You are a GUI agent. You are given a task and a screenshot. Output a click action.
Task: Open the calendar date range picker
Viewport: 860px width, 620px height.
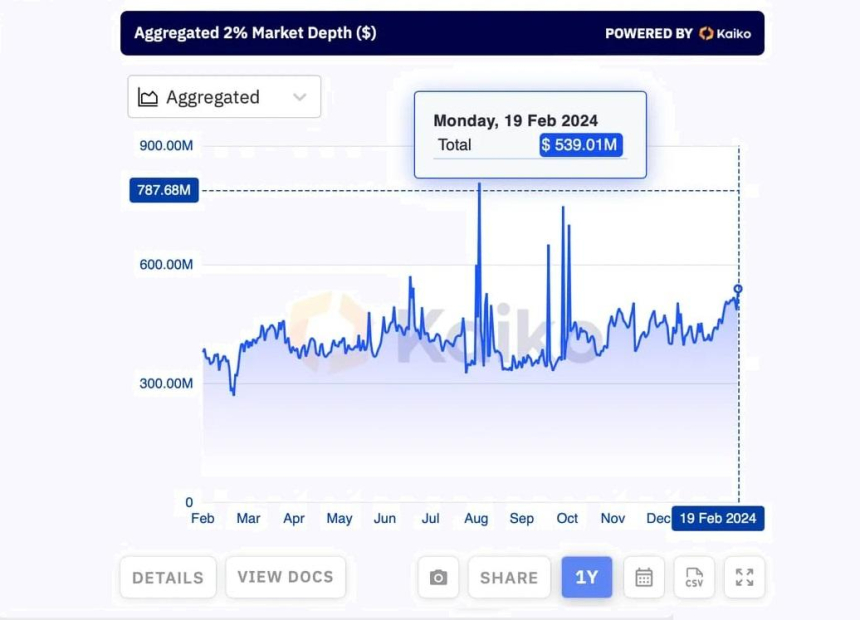(644, 578)
